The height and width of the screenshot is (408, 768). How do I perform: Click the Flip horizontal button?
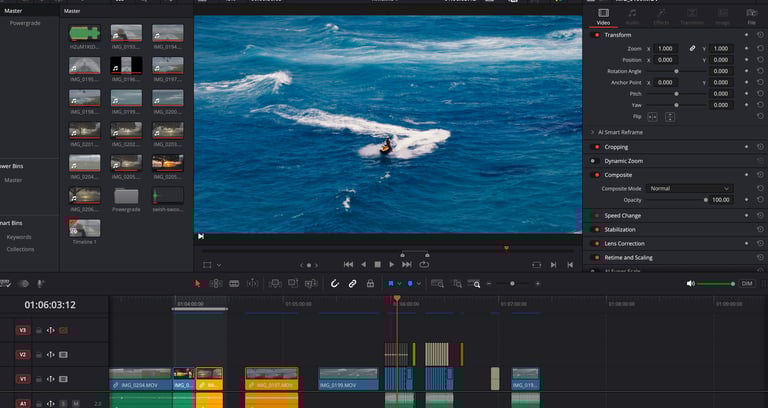click(652, 117)
